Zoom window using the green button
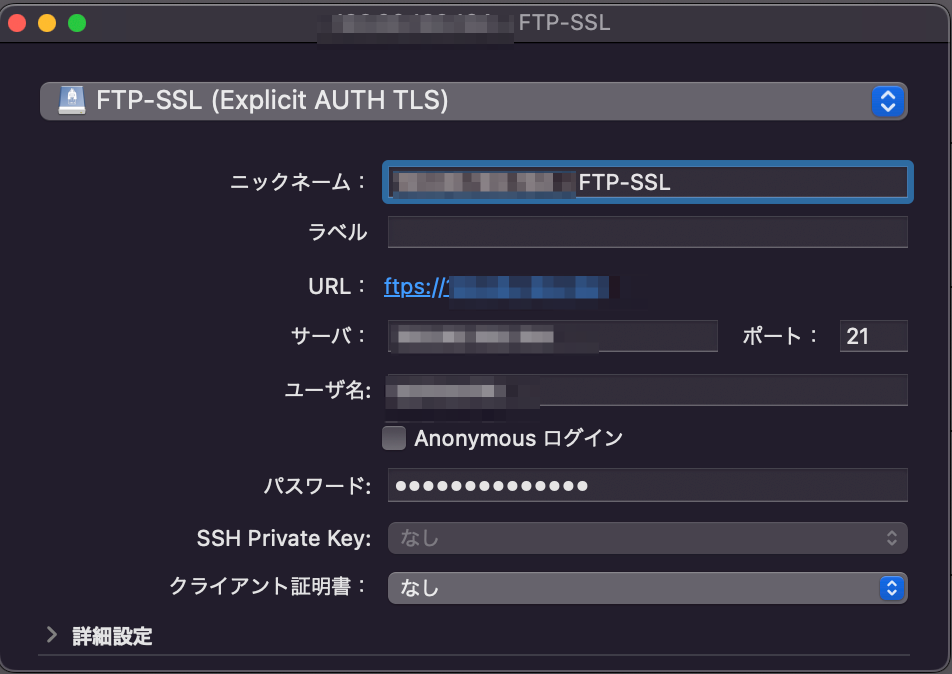This screenshot has width=952, height=674. pyautogui.click(x=77, y=23)
